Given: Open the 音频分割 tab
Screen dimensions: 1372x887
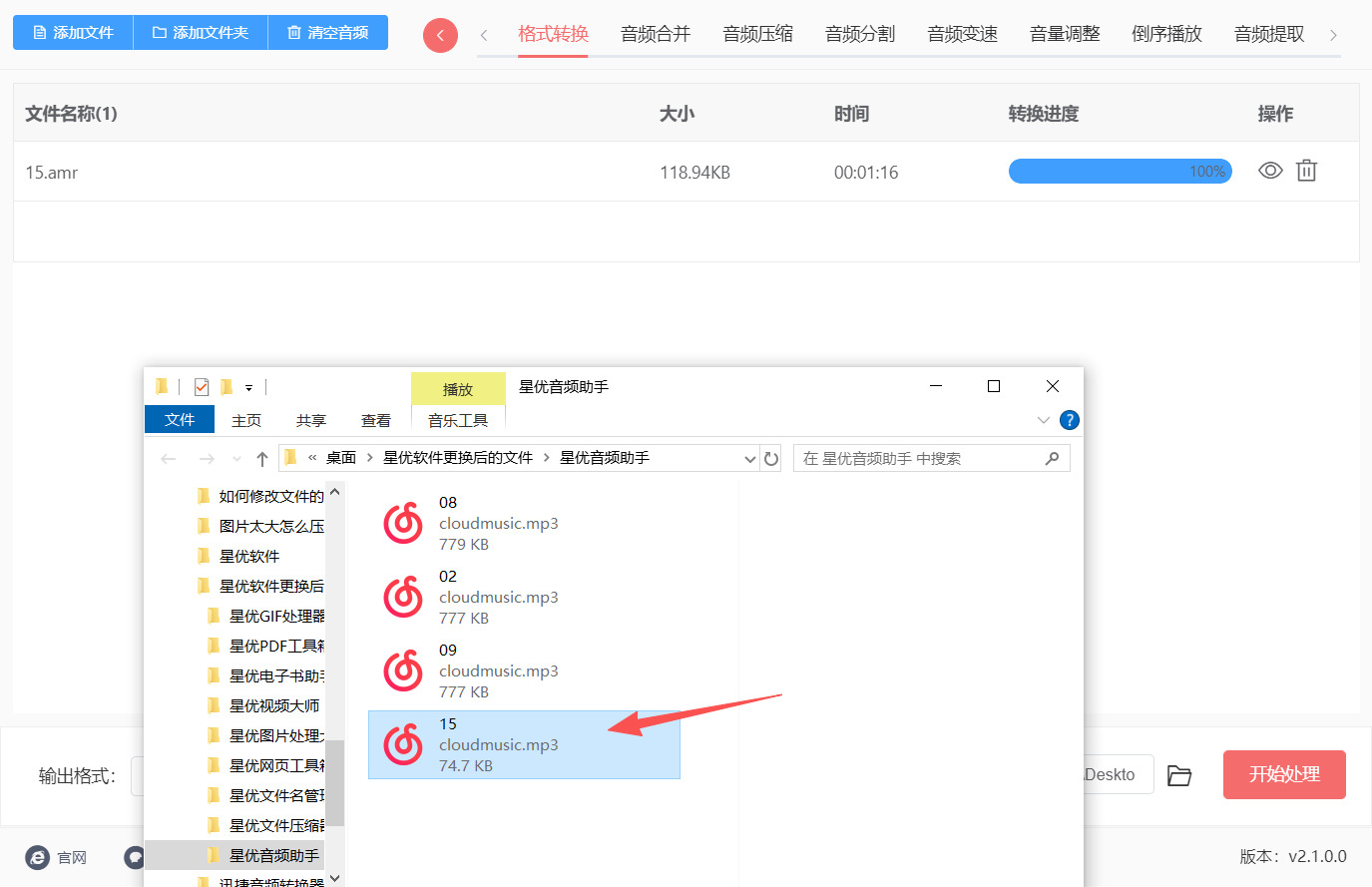Looking at the screenshot, I should click(x=860, y=34).
